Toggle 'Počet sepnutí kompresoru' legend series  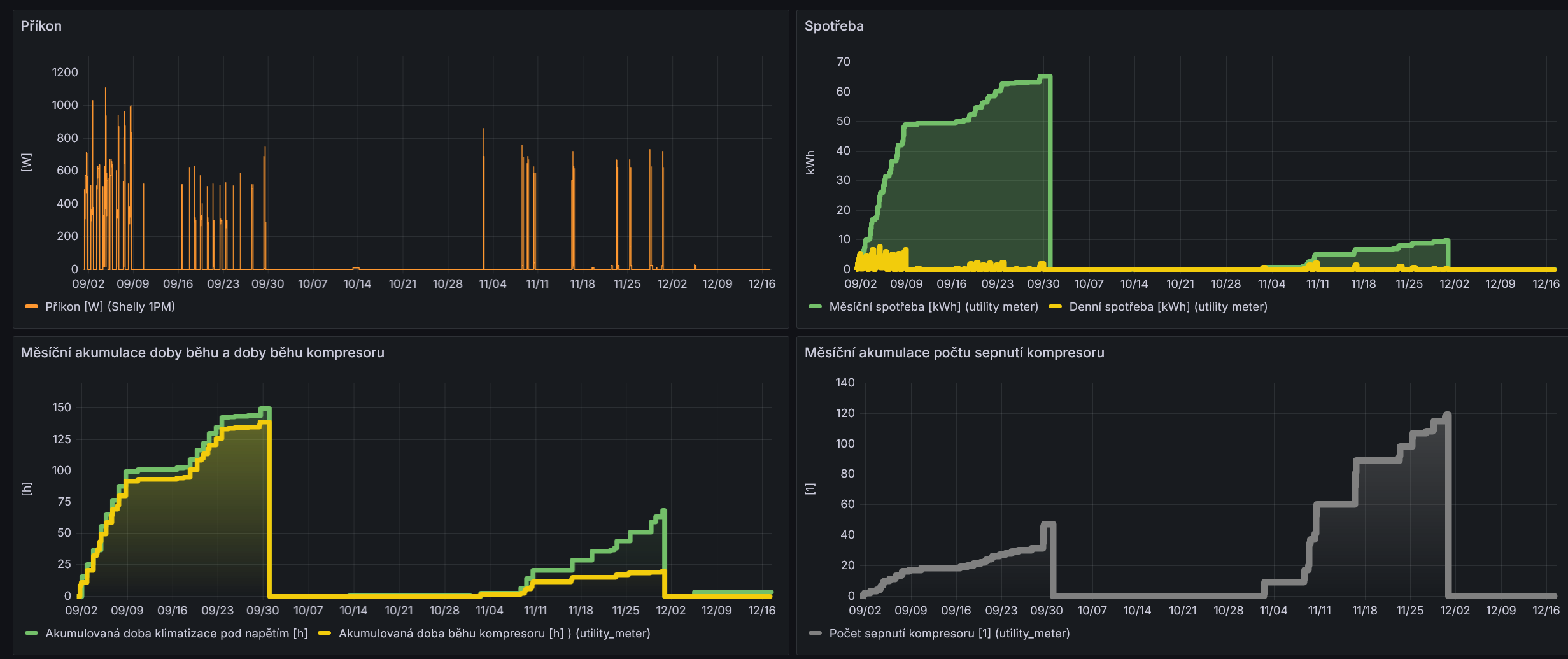949,634
